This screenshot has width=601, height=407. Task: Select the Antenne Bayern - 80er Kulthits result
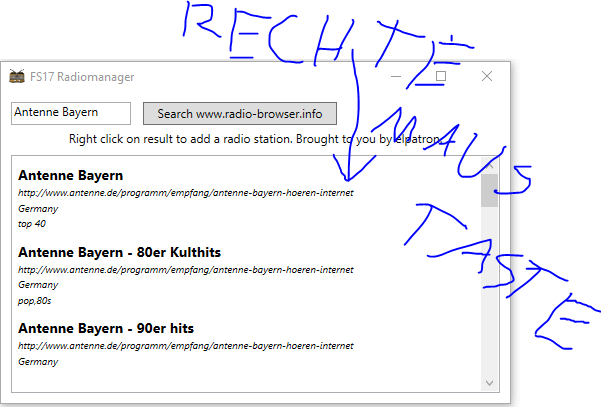pyautogui.click(x=120, y=253)
